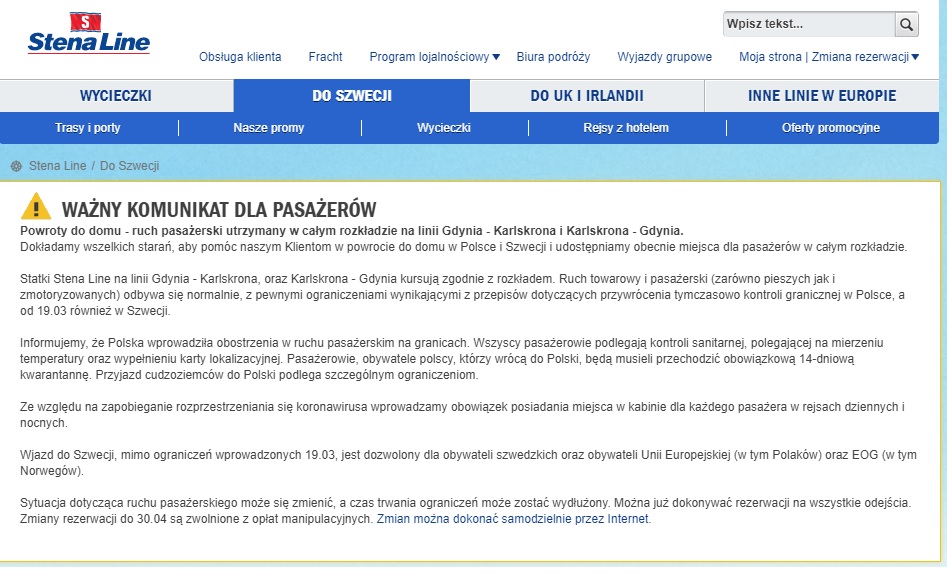947x573 pixels.
Task: Open Oferty promocyjne menu item
Action: (830, 128)
